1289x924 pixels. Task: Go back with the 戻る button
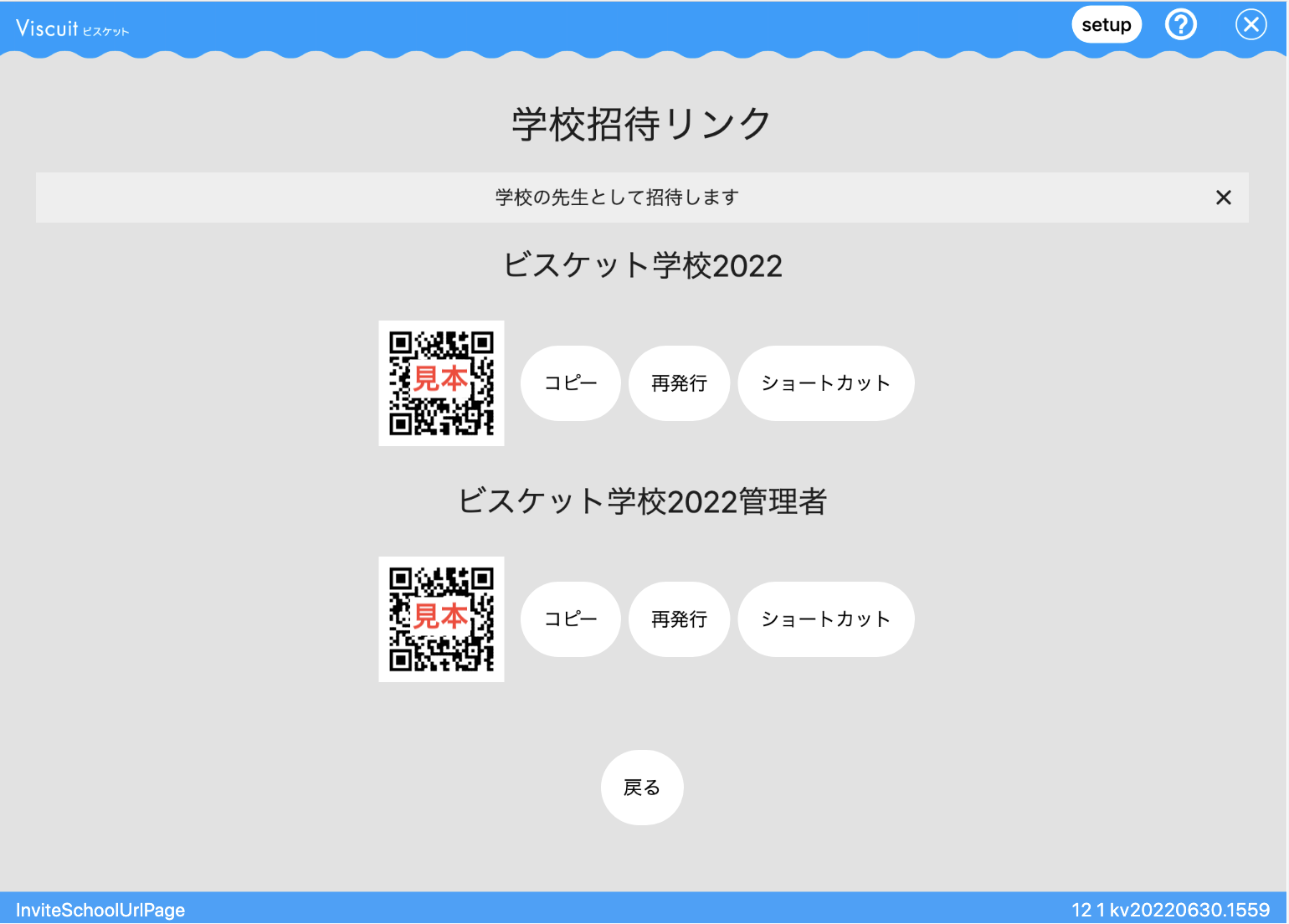coord(642,788)
